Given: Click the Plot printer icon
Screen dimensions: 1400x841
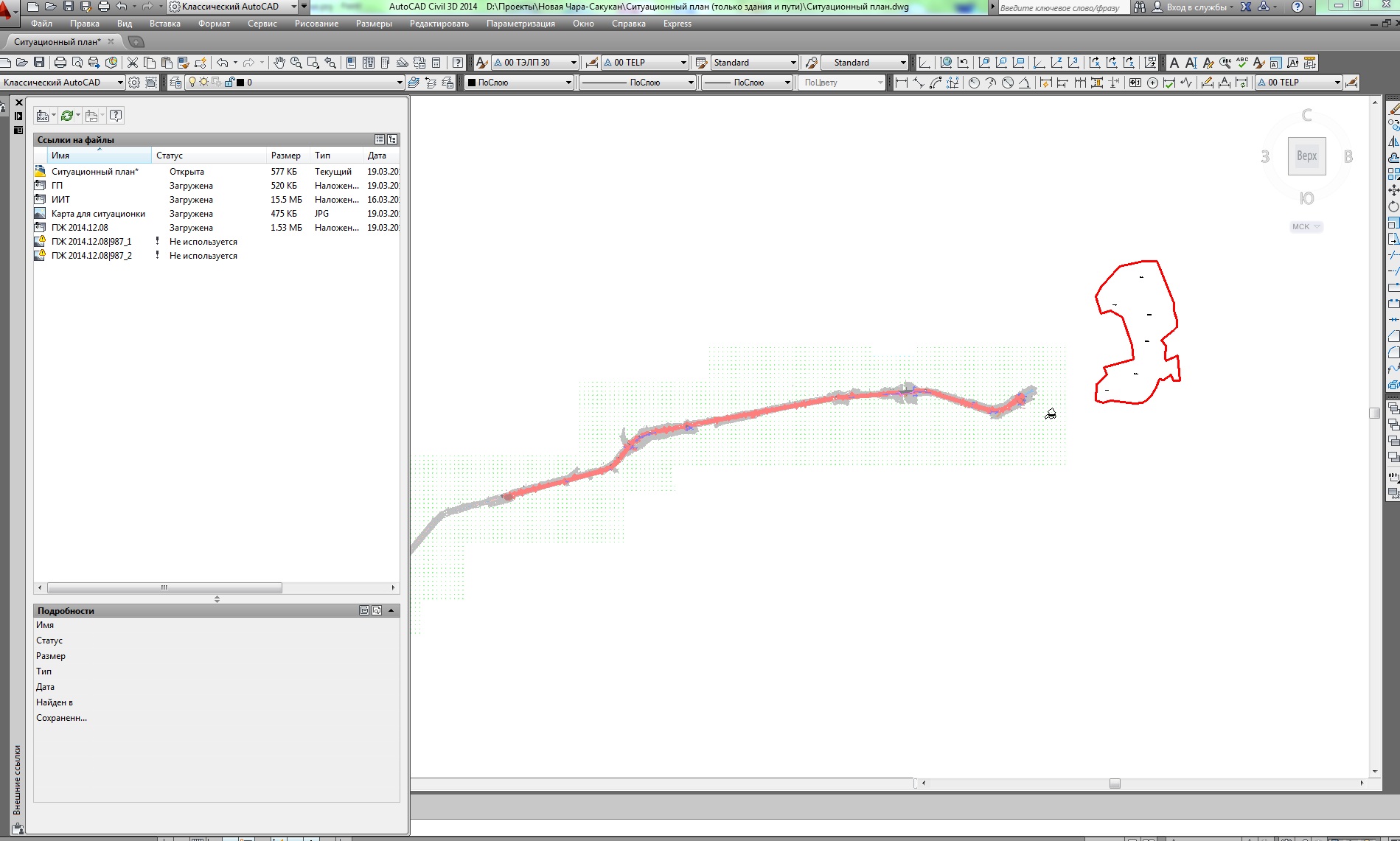Looking at the screenshot, I should [60, 63].
